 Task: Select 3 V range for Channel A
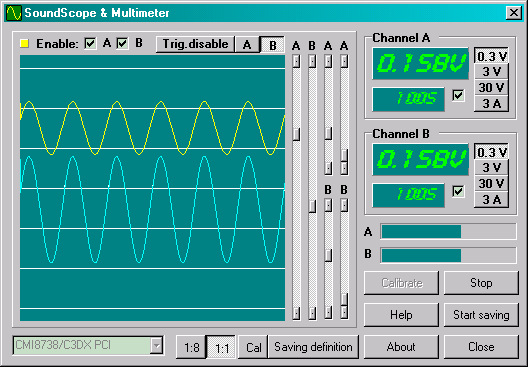click(x=491, y=71)
